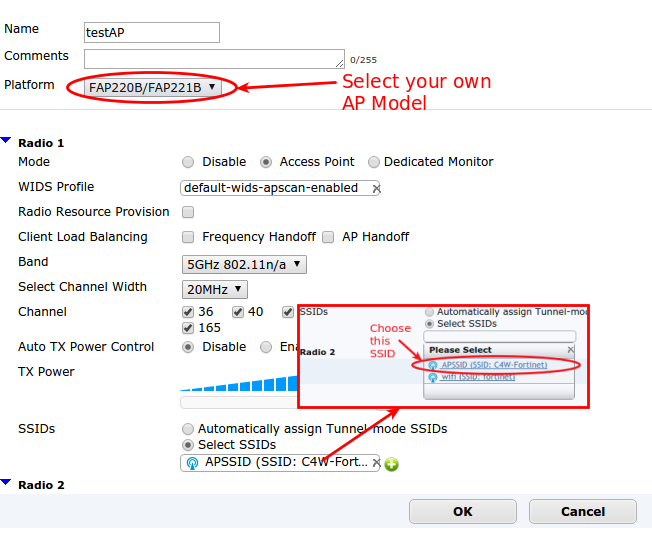
Task: Select Enable for Auto TX Power Control
Action: (266, 347)
